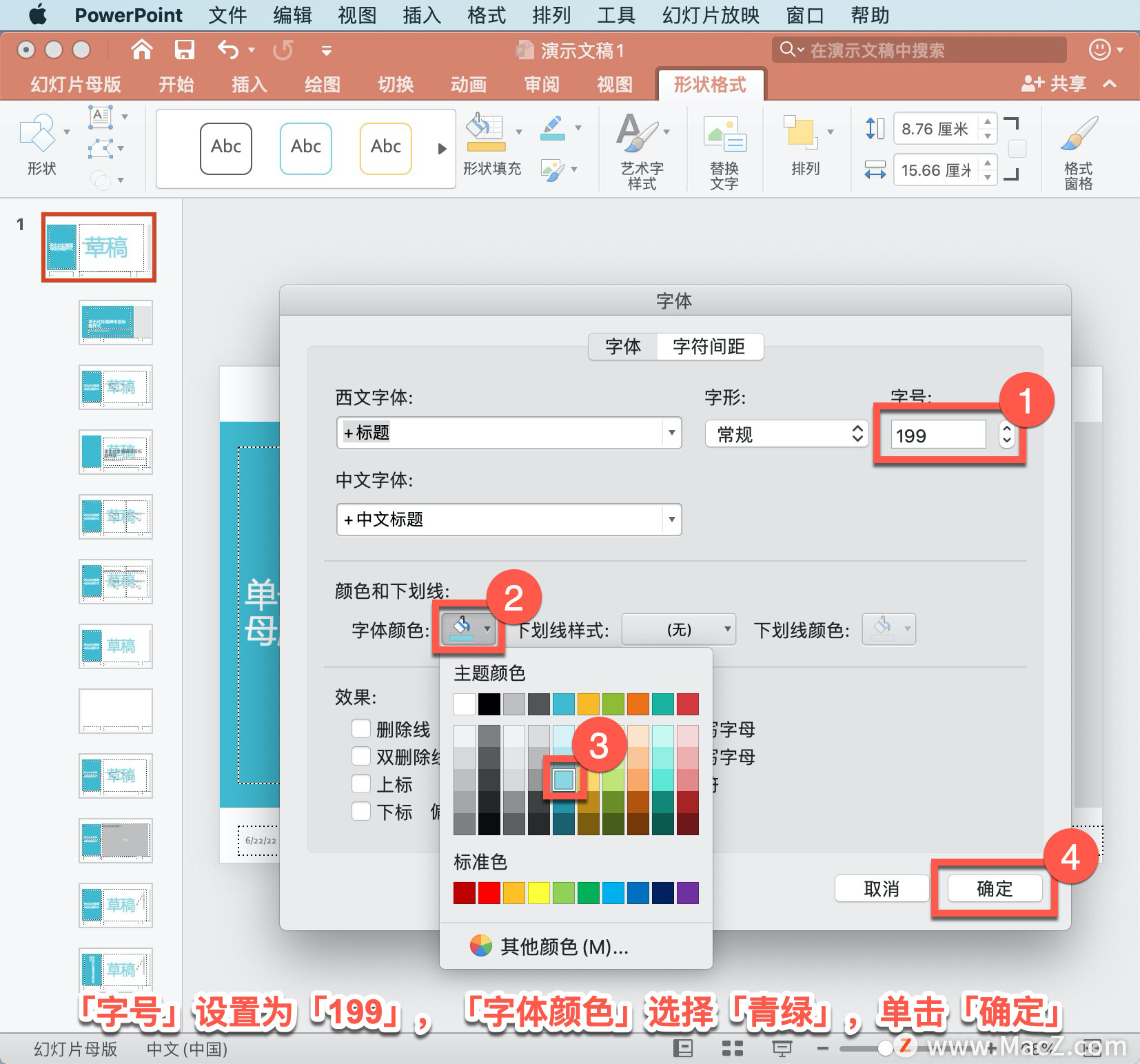Image resolution: width=1140 pixels, height=1064 pixels.
Task: Open the Shape Fill dropdown arrow
Action: tap(519, 132)
